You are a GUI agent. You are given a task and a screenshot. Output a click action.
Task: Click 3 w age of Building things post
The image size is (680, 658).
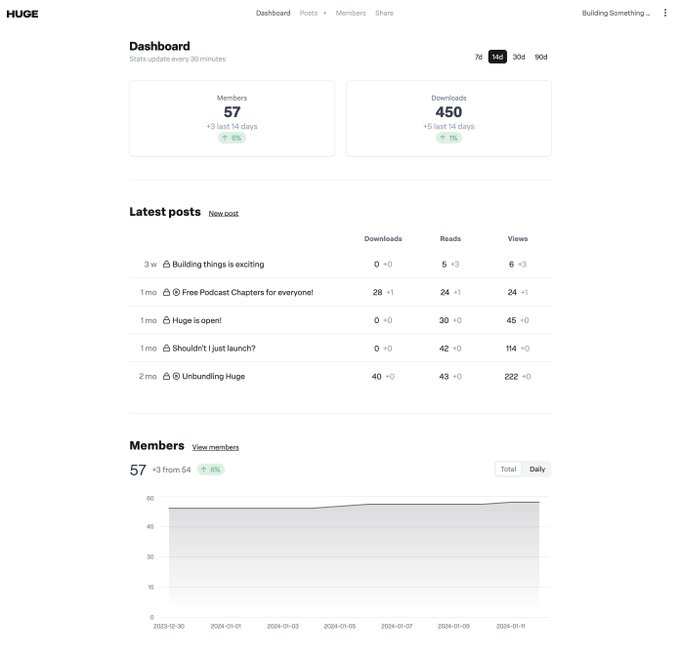(x=150, y=264)
